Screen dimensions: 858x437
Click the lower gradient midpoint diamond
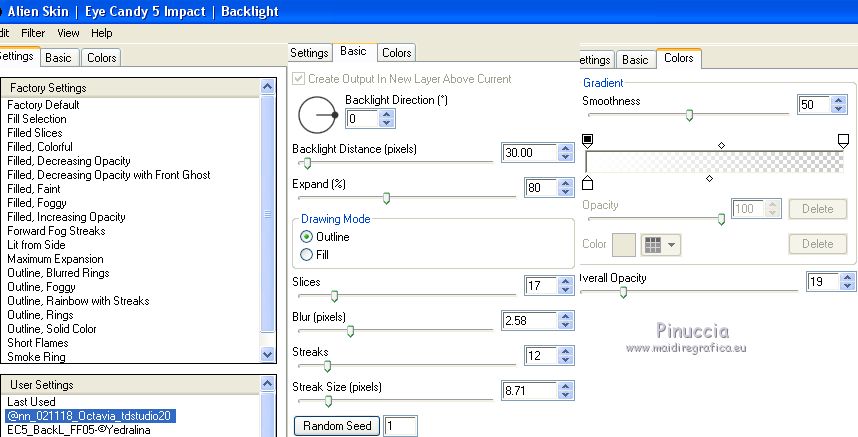coord(710,178)
